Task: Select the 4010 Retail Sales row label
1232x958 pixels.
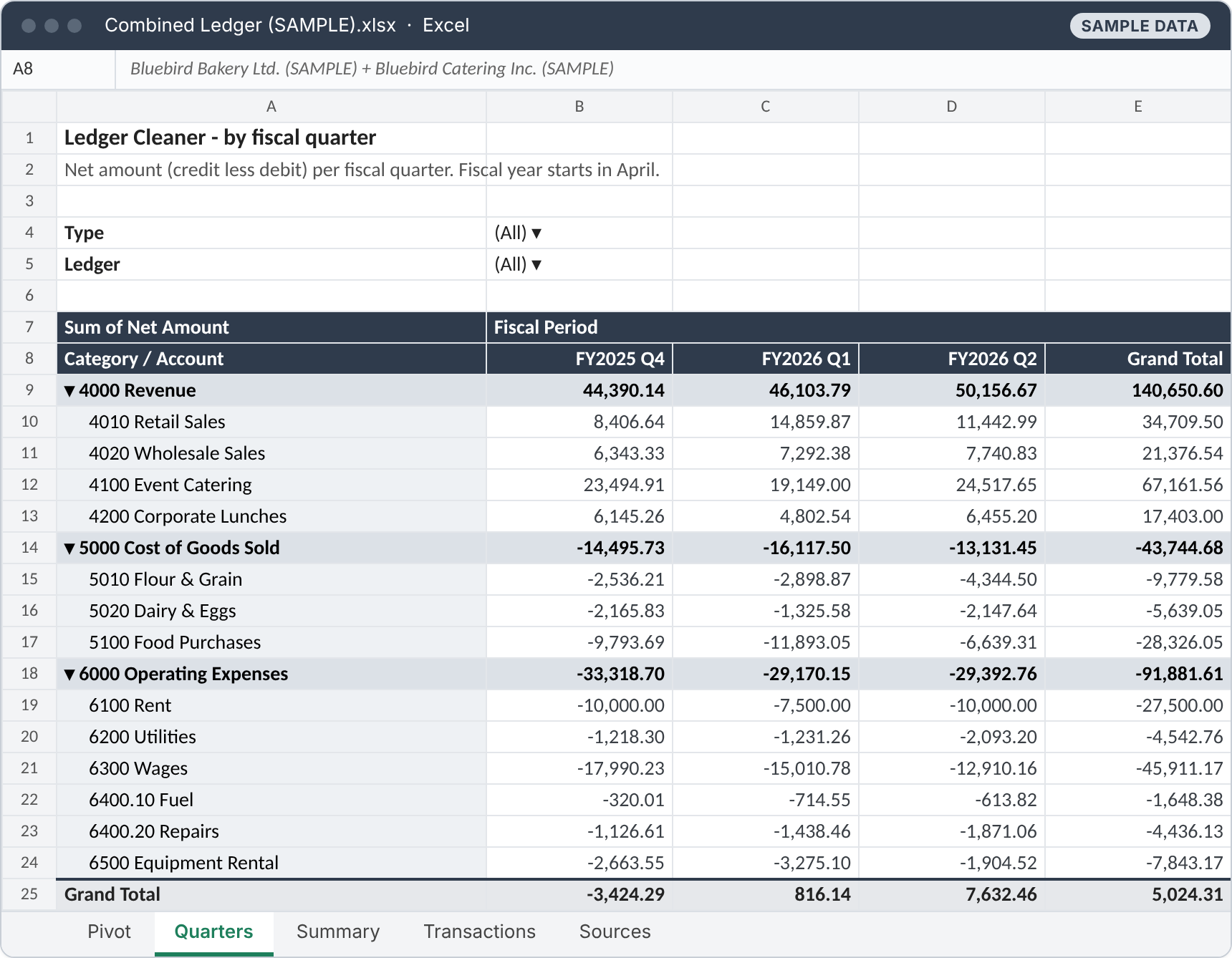Action: coord(271,422)
